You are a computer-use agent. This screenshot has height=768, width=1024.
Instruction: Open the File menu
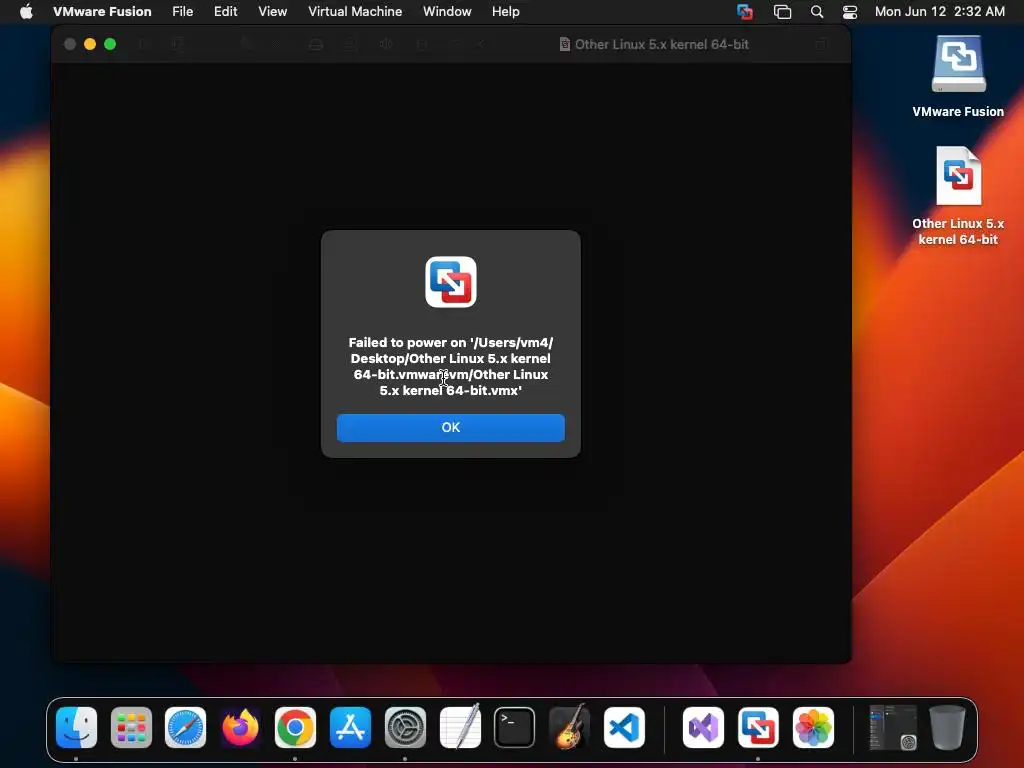pyautogui.click(x=182, y=12)
